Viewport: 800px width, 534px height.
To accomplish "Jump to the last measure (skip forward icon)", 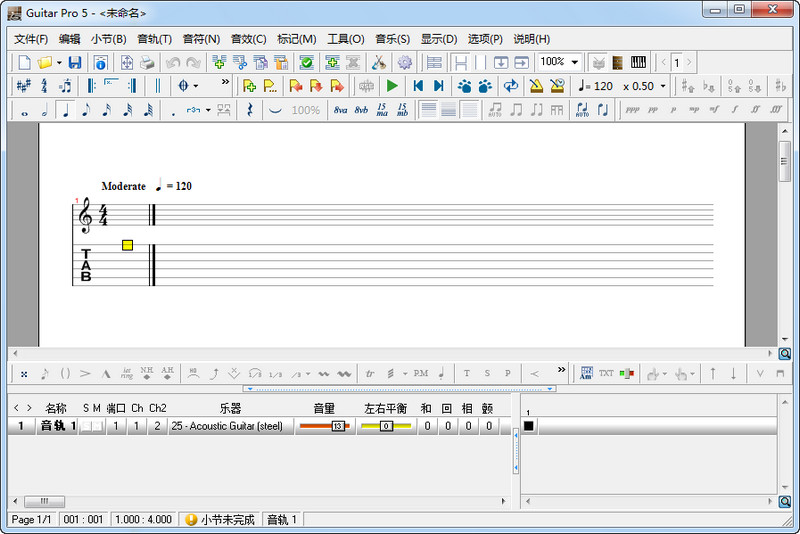I will pyautogui.click(x=439, y=86).
